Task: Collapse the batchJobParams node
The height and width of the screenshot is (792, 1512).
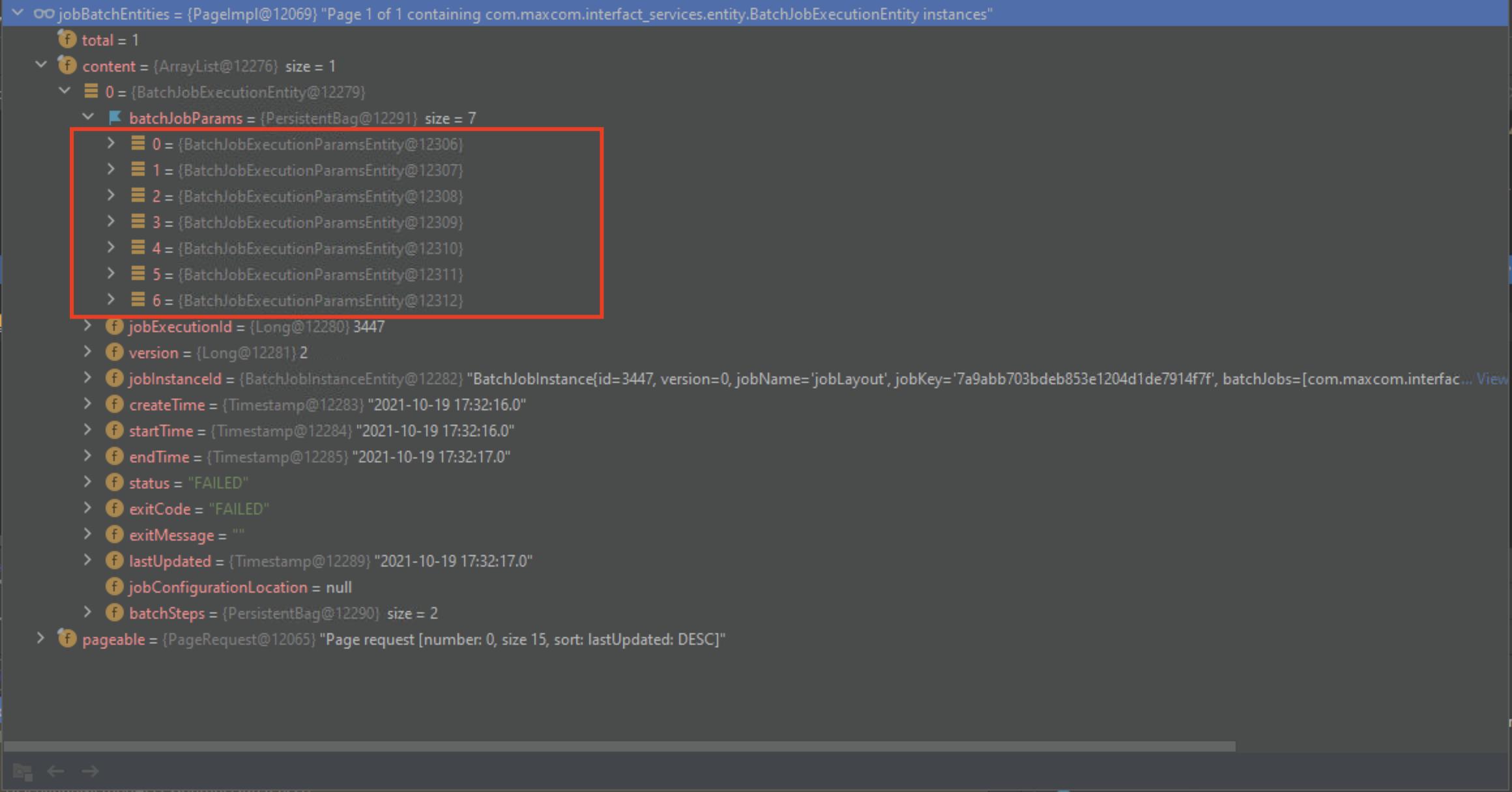Action: pyautogui.click(x=88, y=117)
